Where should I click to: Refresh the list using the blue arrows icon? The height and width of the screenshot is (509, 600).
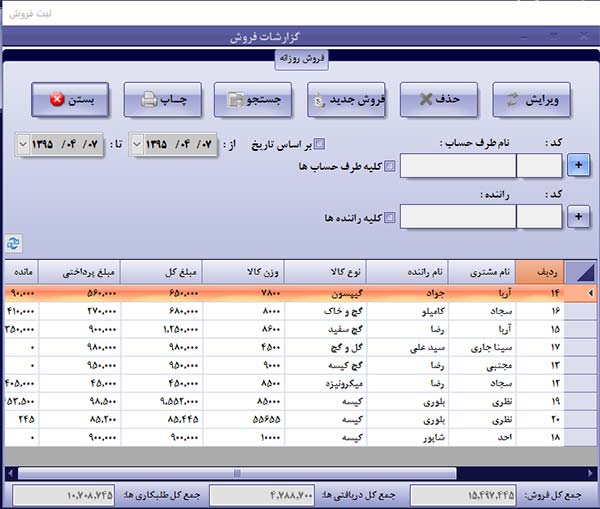[x=13, y=243]
